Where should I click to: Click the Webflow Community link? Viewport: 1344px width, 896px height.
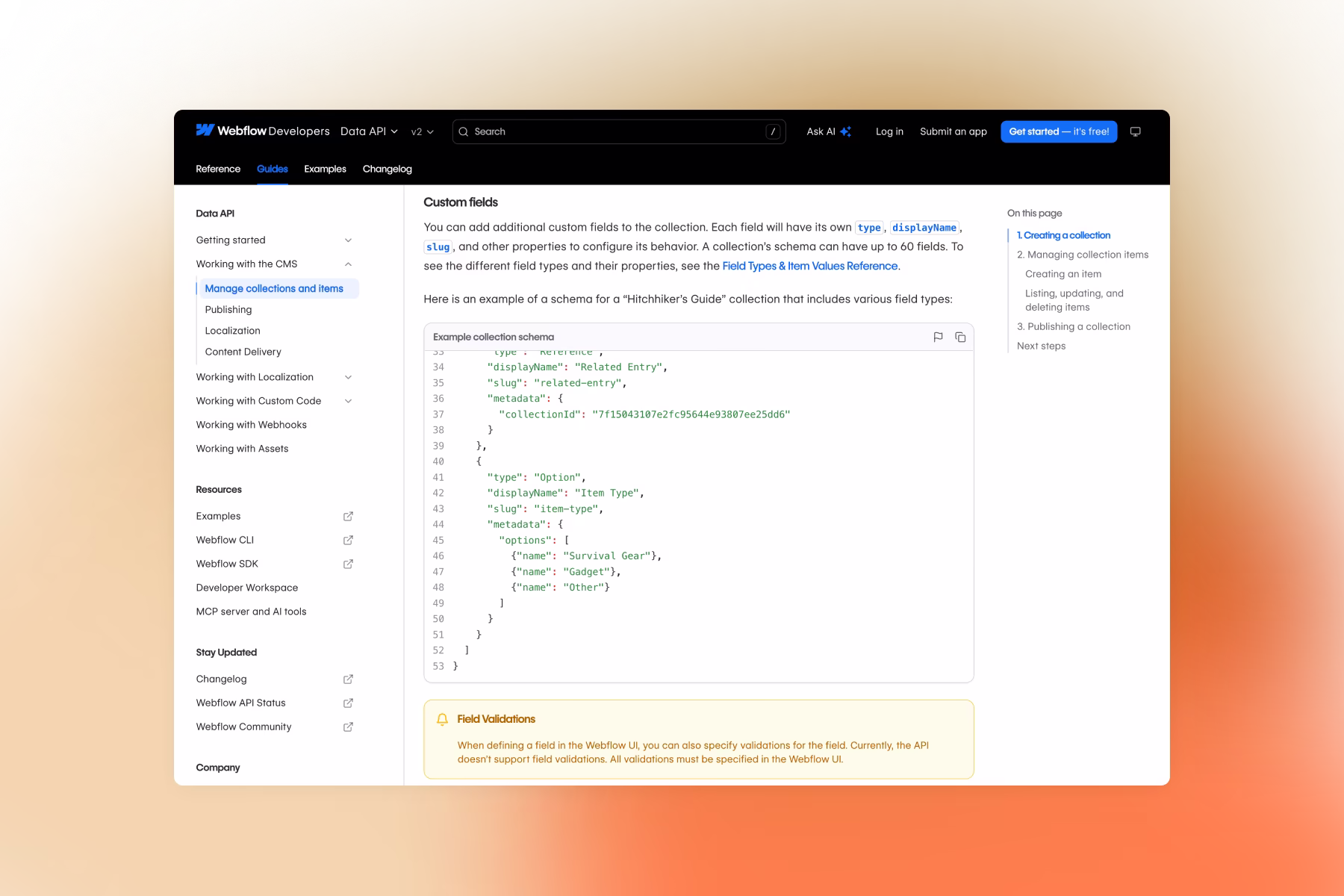[243, 727]
